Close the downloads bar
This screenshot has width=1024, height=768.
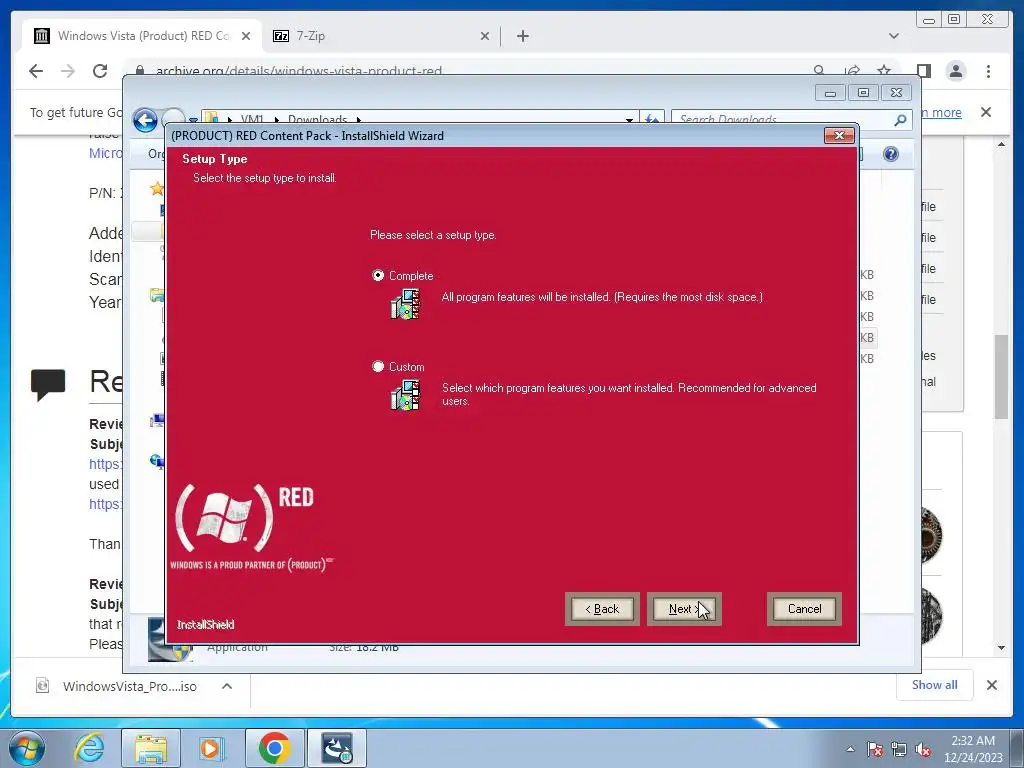click(x=992, y=684)
